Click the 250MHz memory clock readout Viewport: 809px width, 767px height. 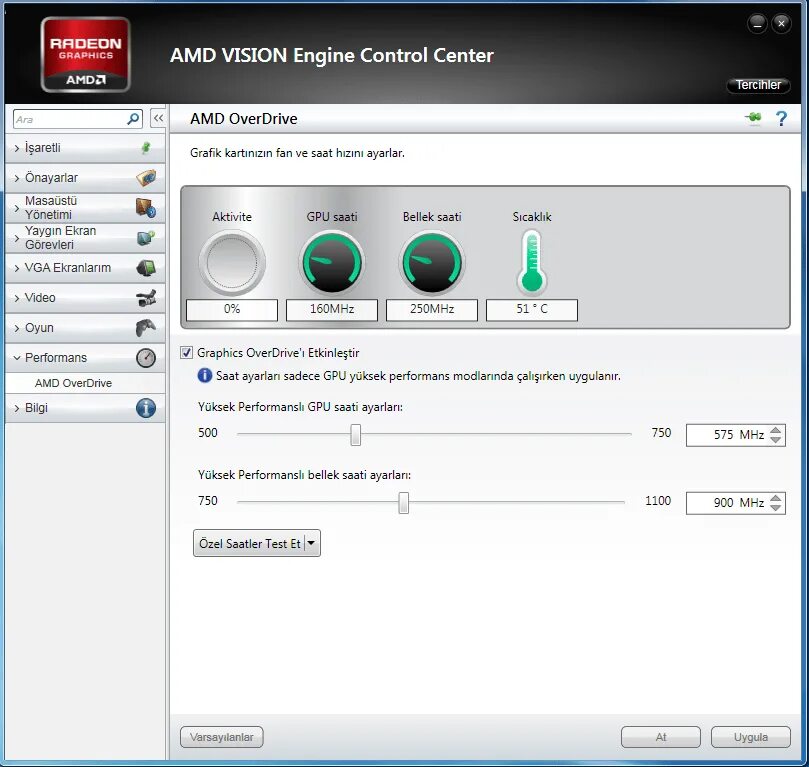[x=432, y=309]
